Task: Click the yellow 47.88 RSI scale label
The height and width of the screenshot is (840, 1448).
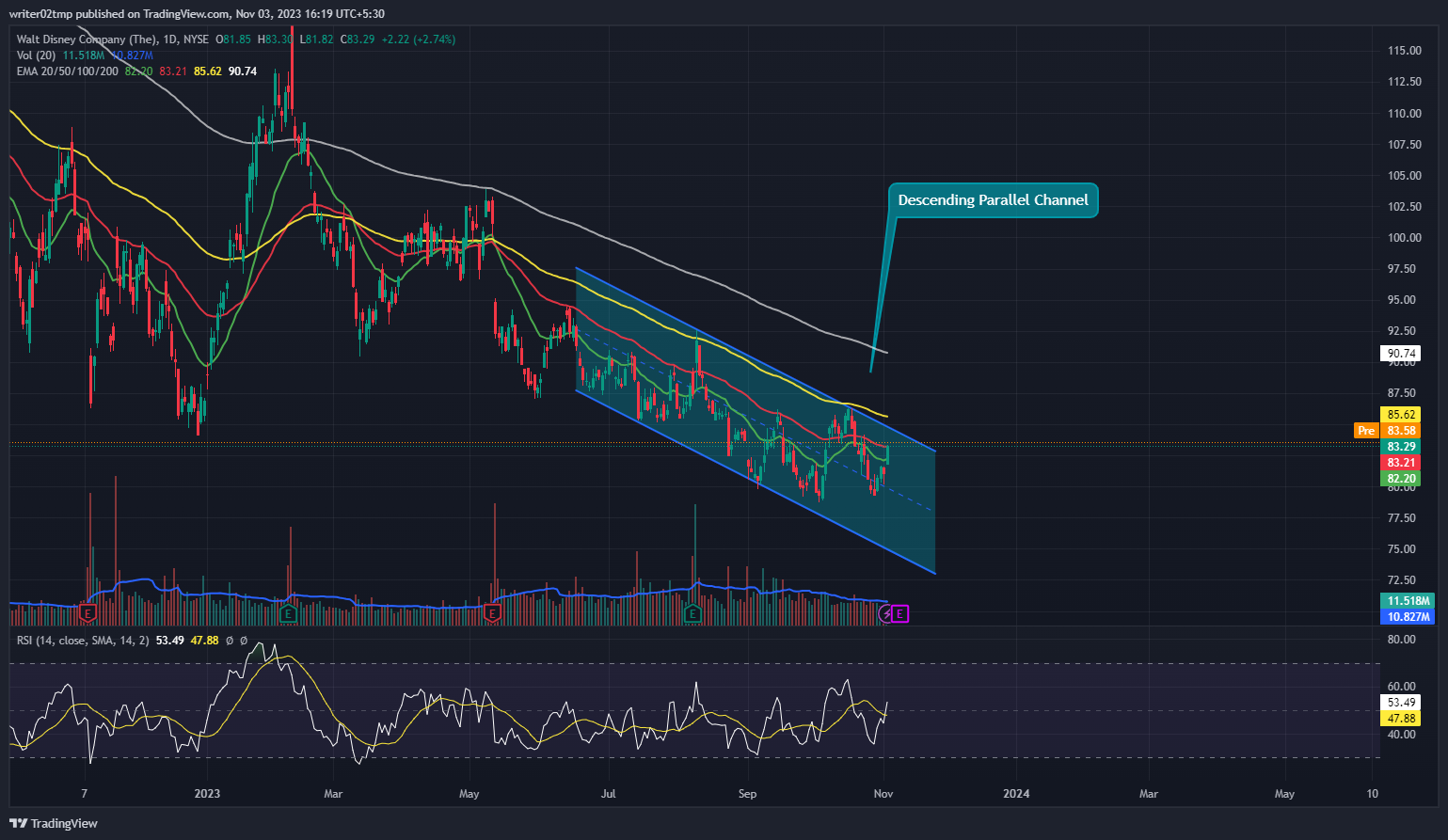Action: coord(1401,719)
